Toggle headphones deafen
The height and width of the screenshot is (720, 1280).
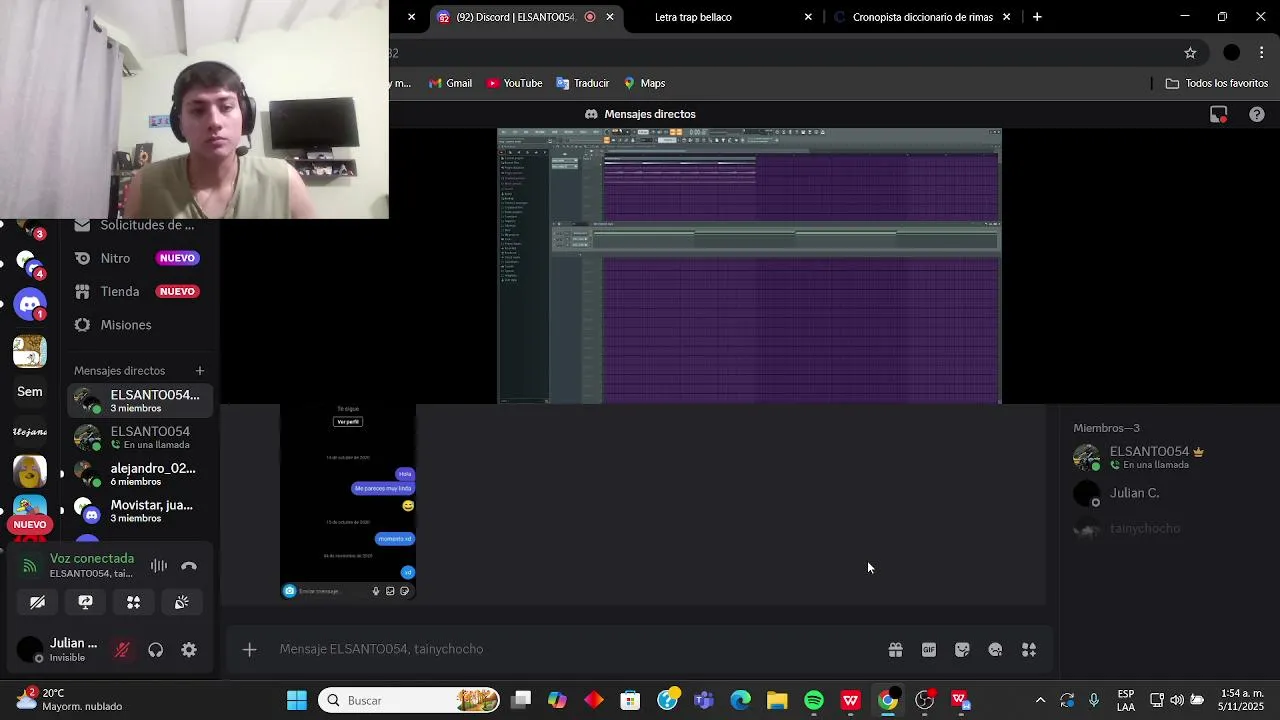[155, 650]
